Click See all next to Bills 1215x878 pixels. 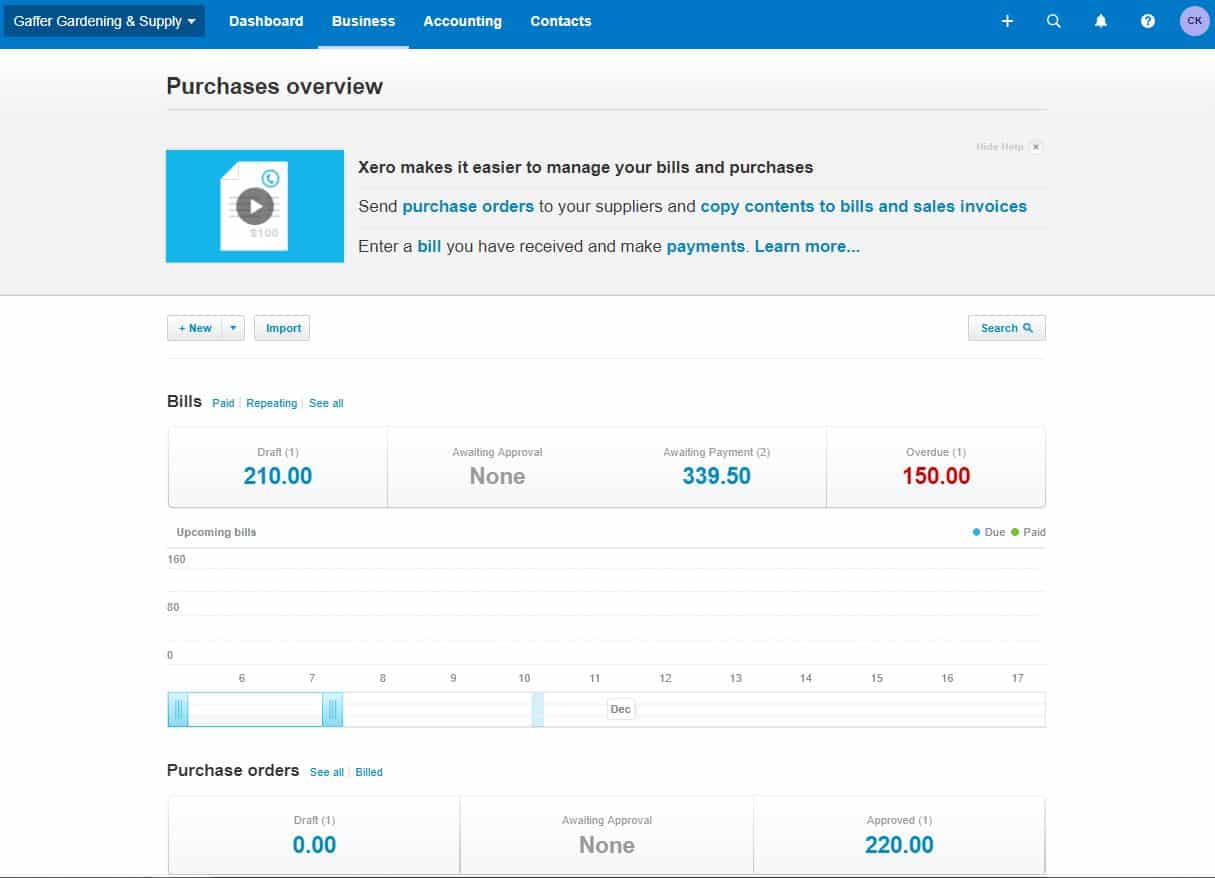pyautogui.click(x=326, y=403)
